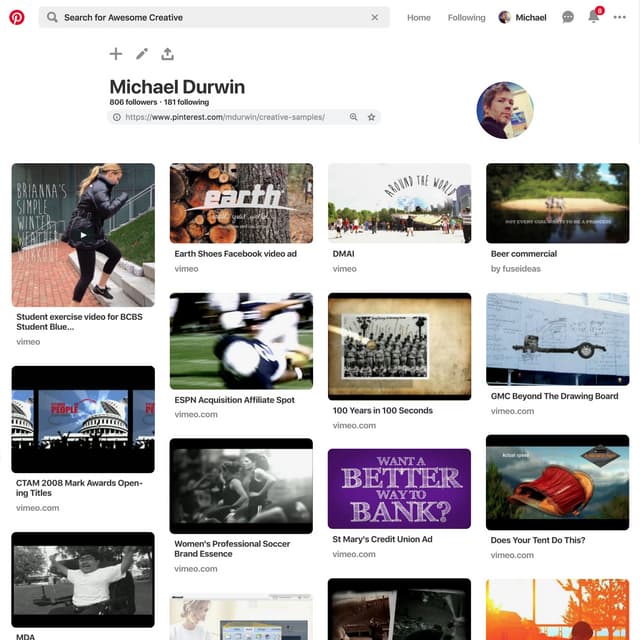Screen dimensions: 640x640
Task: Open the Earth Shoes video thumbnail
Action: (x=241, y=203)
